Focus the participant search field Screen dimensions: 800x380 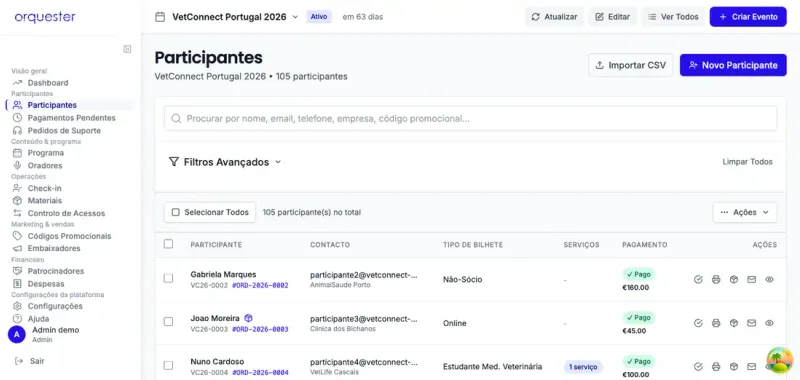point(470,118)
